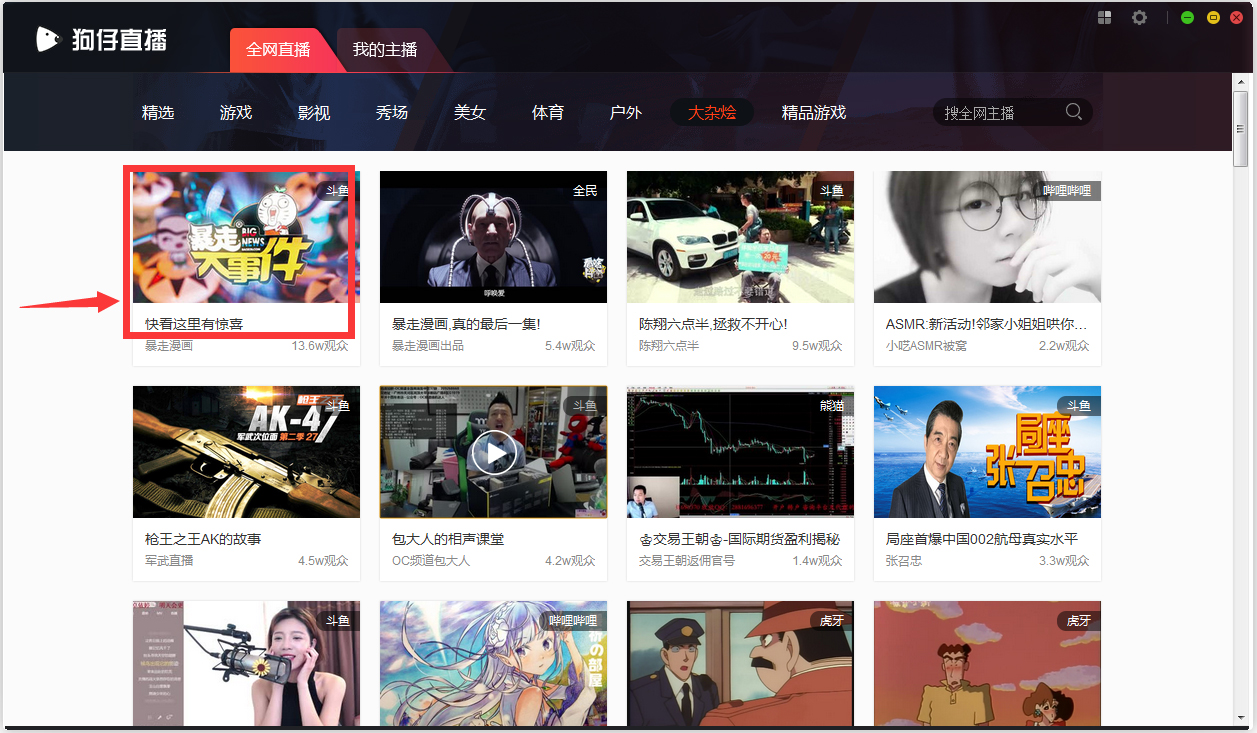Click the 狗仔直播 logo icon

tap(49, 38)
